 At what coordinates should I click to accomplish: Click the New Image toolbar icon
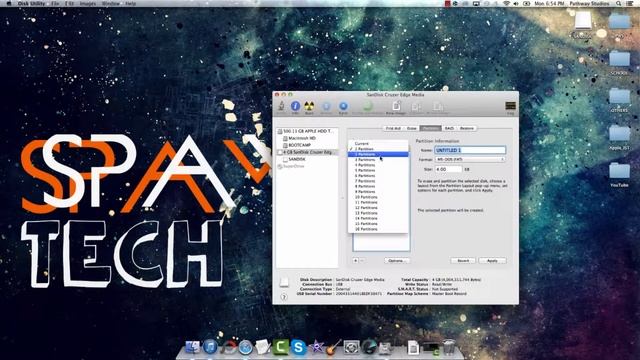396,106
